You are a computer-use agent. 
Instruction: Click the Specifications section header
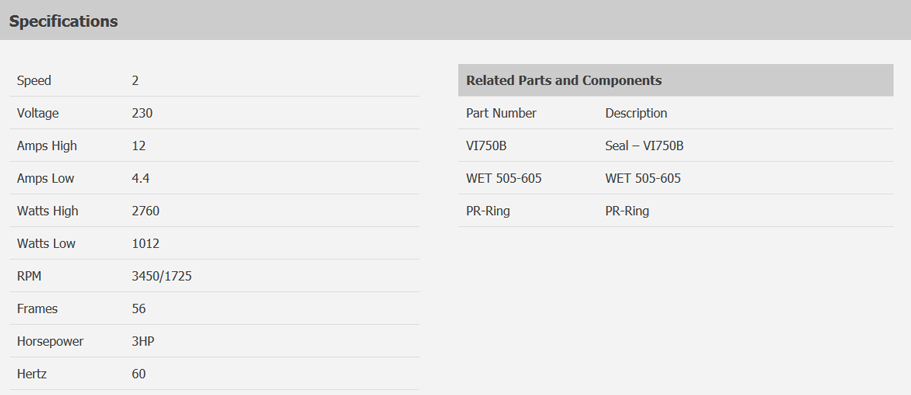63,21
